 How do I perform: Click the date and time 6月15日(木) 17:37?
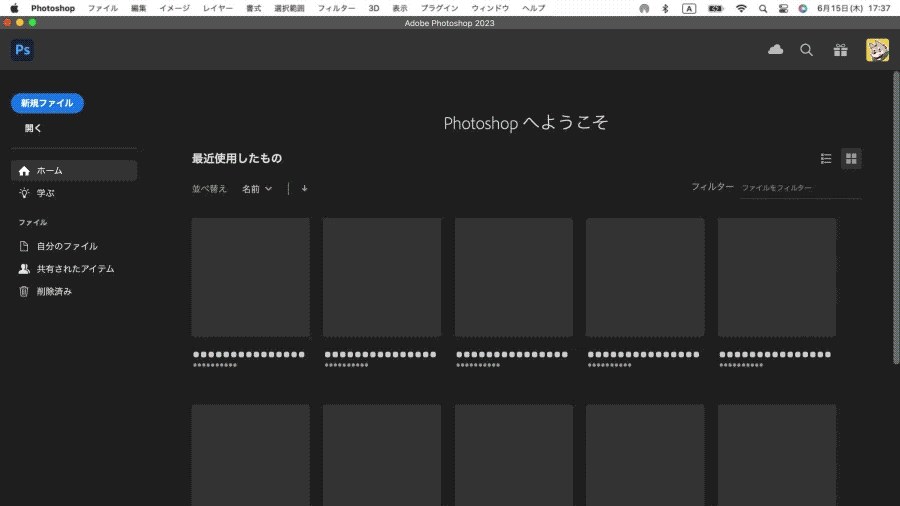click(x=854, y=8)
